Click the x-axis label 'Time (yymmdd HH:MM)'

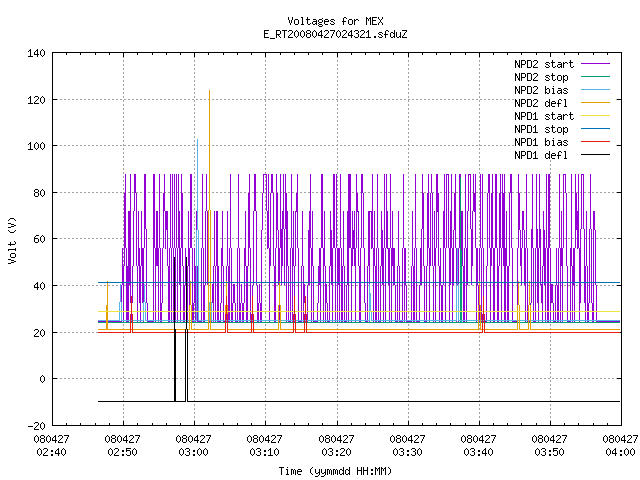tap(335, 471)
